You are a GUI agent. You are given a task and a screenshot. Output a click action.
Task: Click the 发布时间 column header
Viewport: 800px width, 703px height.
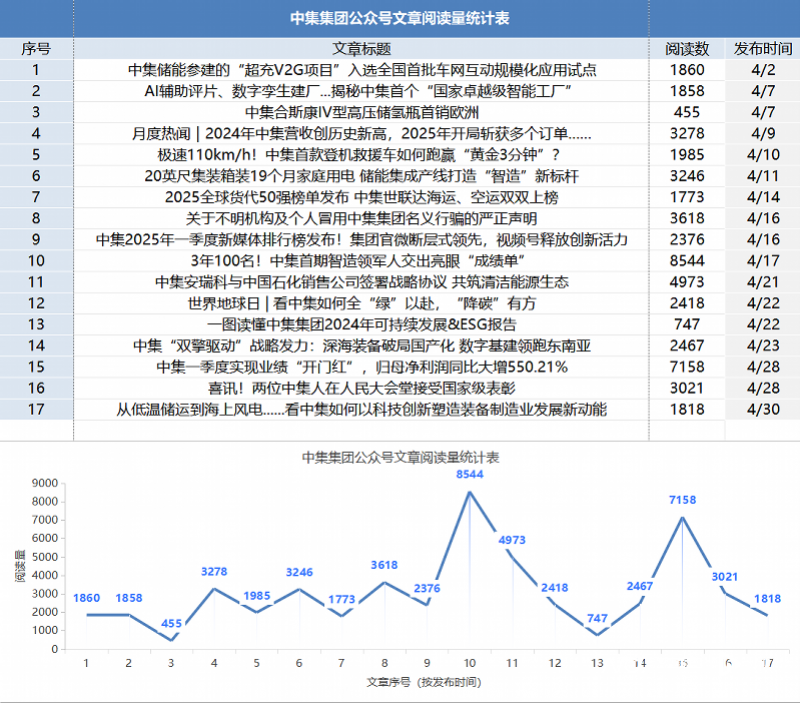point(763,49)
